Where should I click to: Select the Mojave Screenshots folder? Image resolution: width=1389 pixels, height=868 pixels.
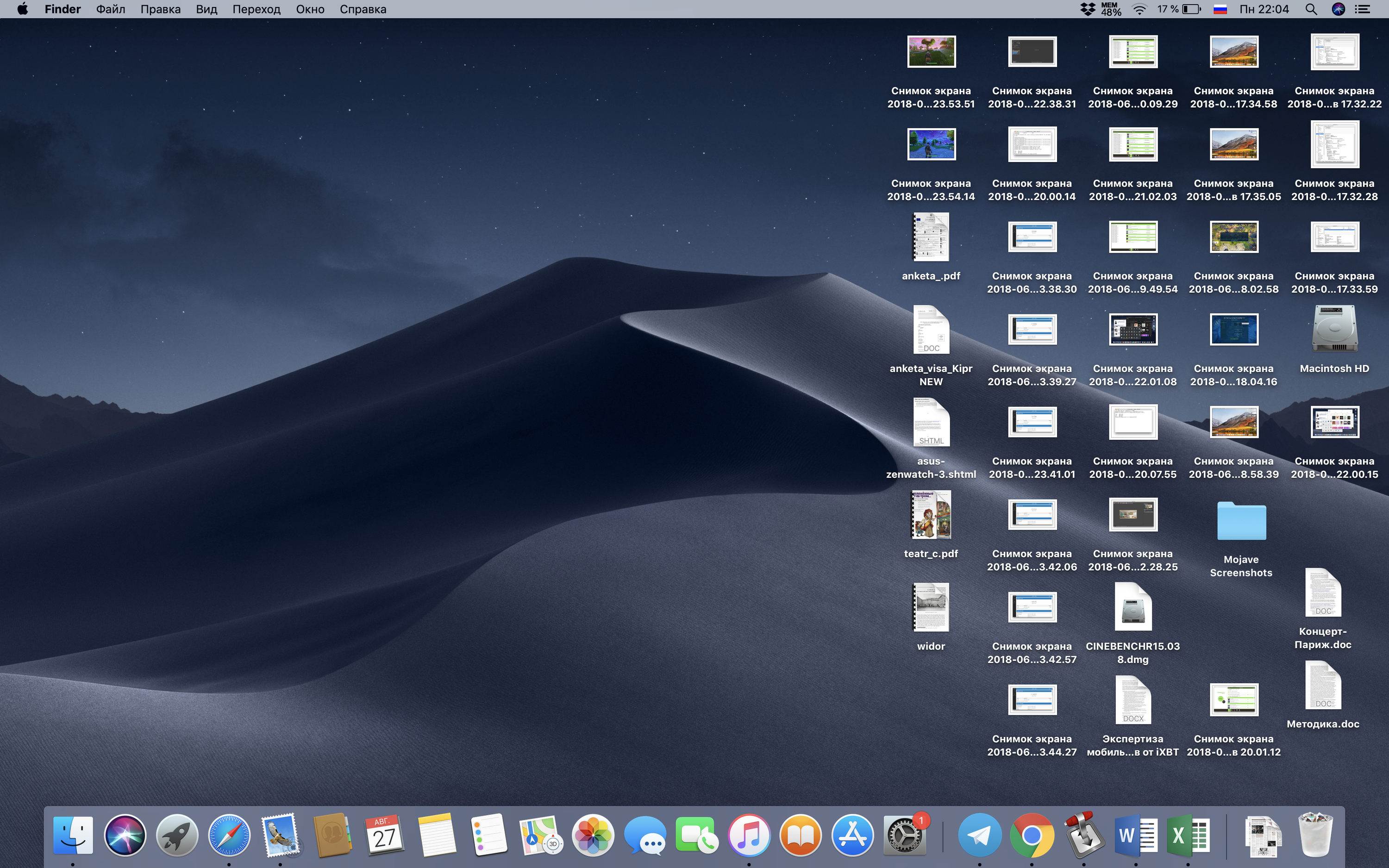click(x=1241, y=521)
